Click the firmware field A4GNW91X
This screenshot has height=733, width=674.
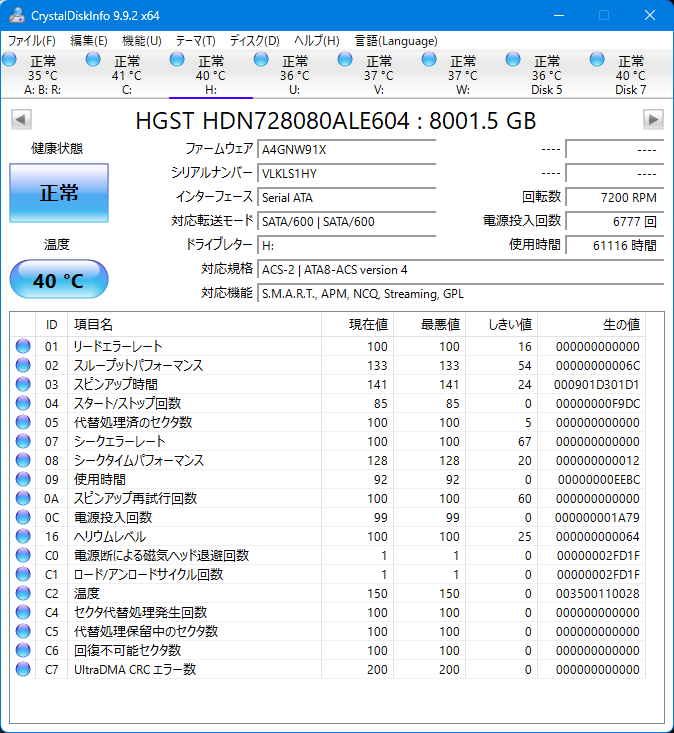[346, 150]
